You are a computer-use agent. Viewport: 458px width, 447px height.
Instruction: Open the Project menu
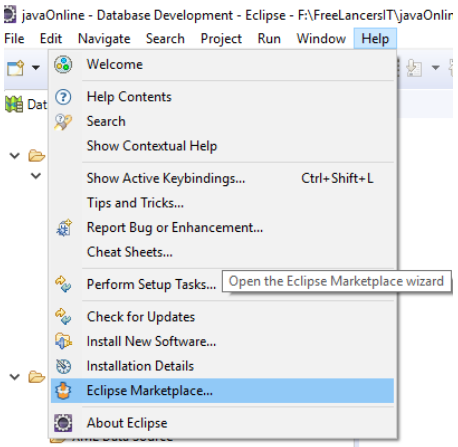221,39
